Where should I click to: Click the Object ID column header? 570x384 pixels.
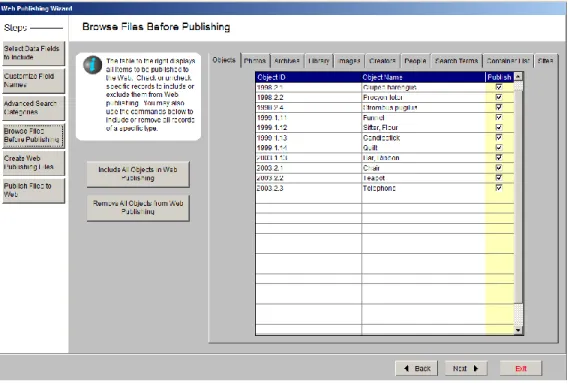click(x=309, y=77)
